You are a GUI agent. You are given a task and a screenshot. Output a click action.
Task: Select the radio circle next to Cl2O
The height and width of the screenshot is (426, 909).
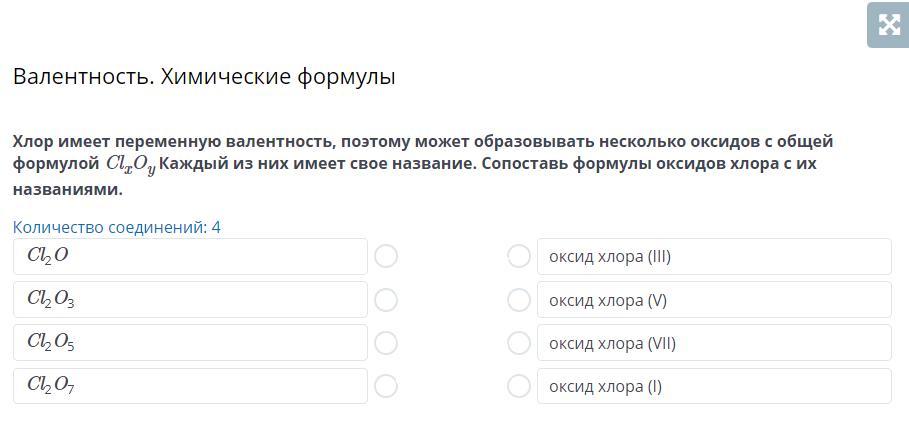(386, 257)
